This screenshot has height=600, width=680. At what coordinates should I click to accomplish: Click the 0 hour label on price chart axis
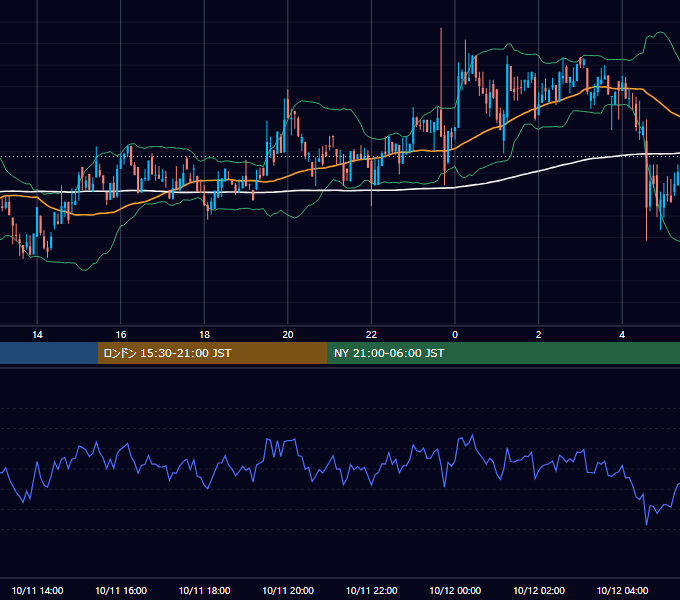coord(455,335)
